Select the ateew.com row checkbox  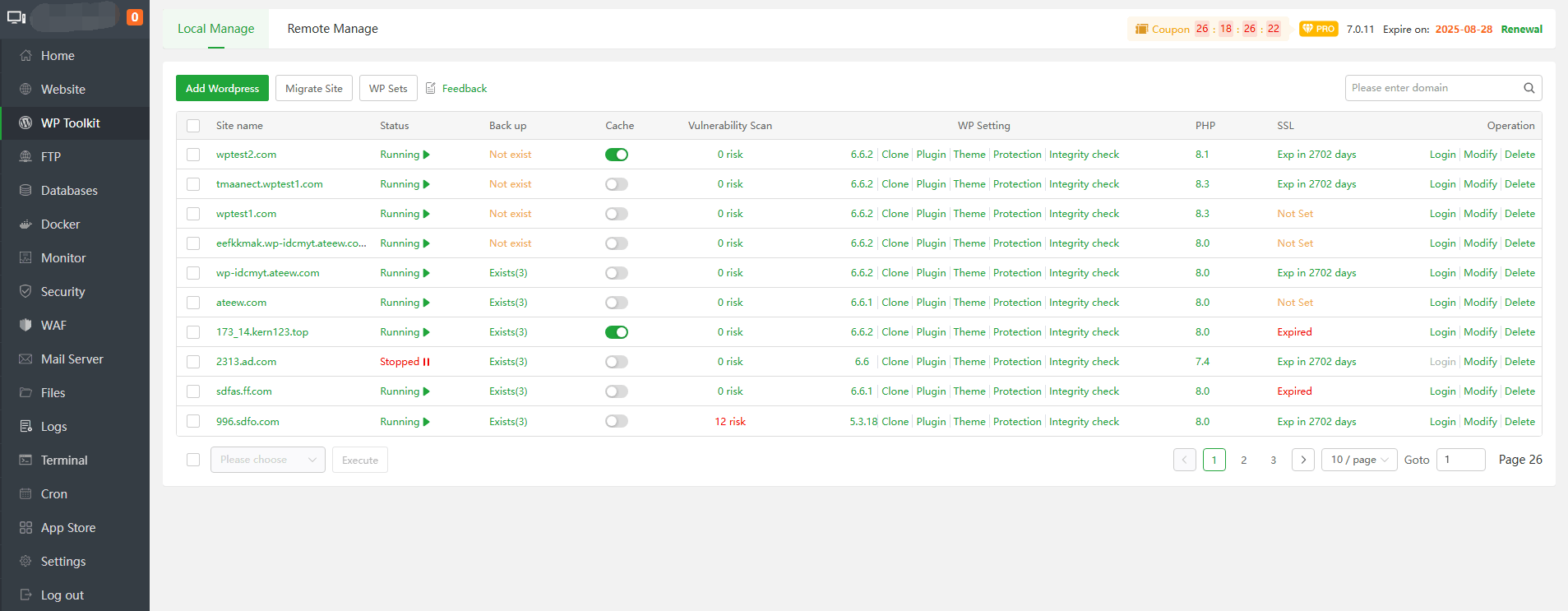(193, 303)
